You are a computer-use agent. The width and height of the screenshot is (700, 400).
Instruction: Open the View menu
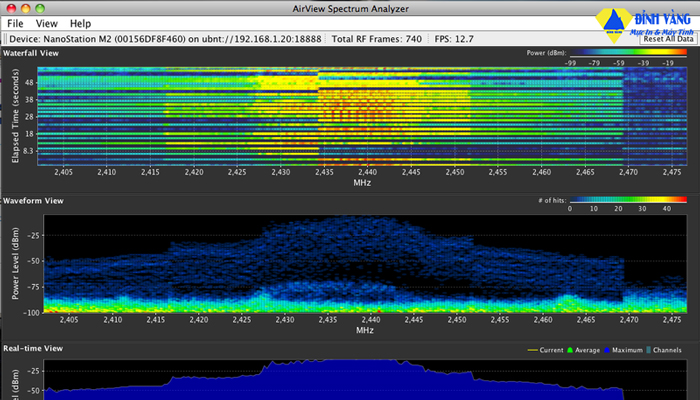[46, 23]
